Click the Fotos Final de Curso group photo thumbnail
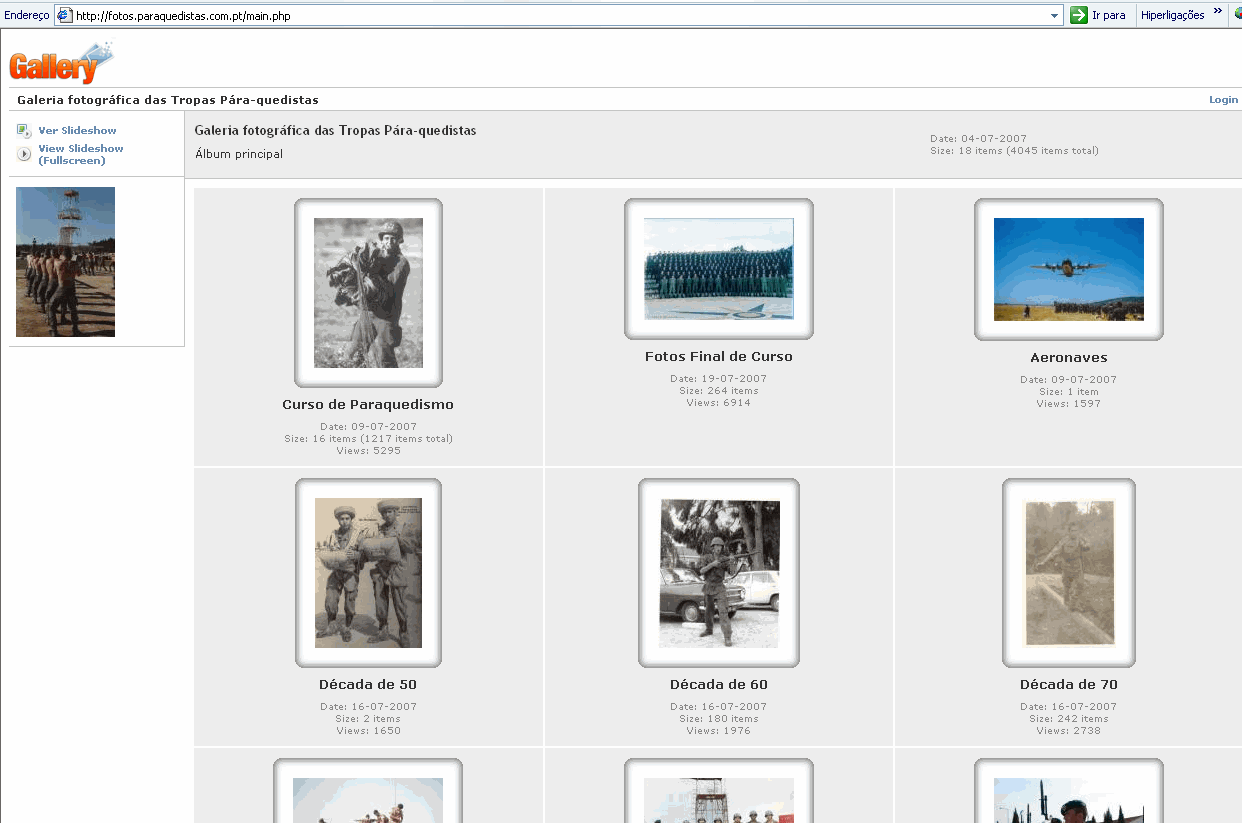Viewport: 1242px width, 823px height. [x=719, y=269]
